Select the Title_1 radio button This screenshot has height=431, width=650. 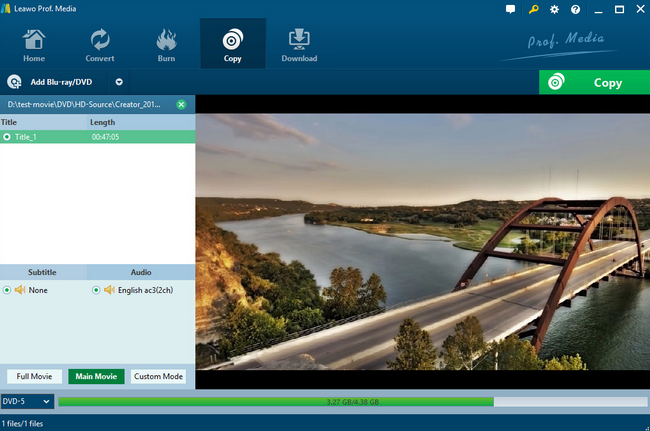(7, 137)
